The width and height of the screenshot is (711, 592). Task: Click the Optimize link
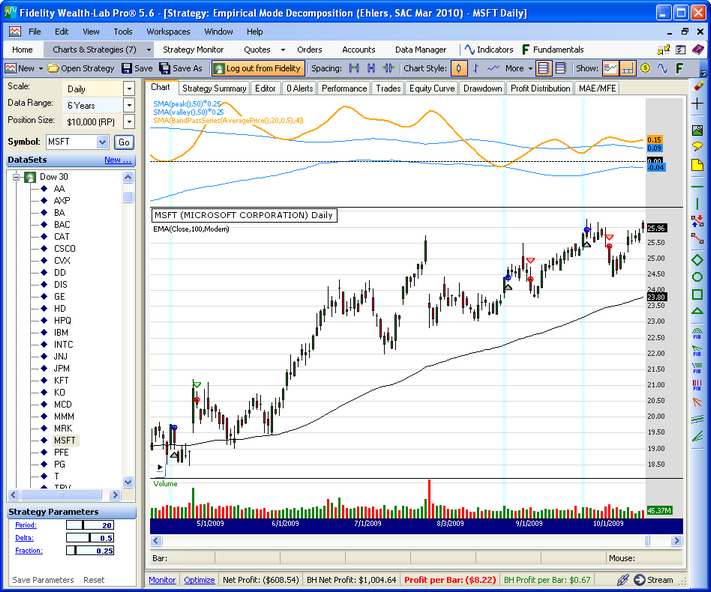point(199,580)
